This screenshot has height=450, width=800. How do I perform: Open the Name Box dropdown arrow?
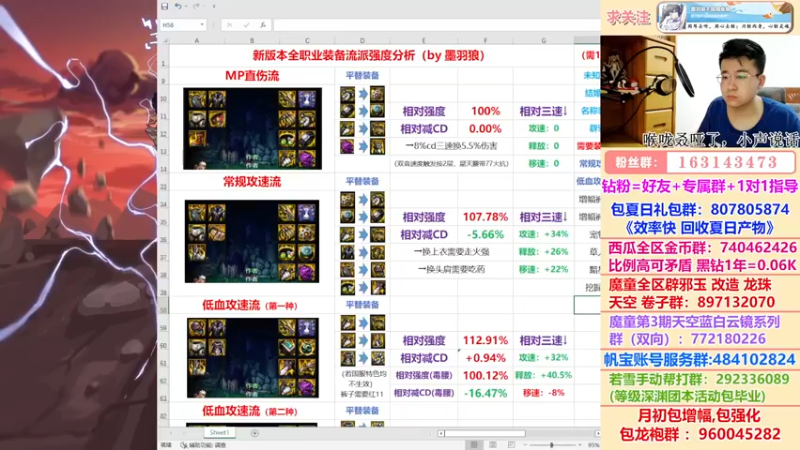click(202, 24)
